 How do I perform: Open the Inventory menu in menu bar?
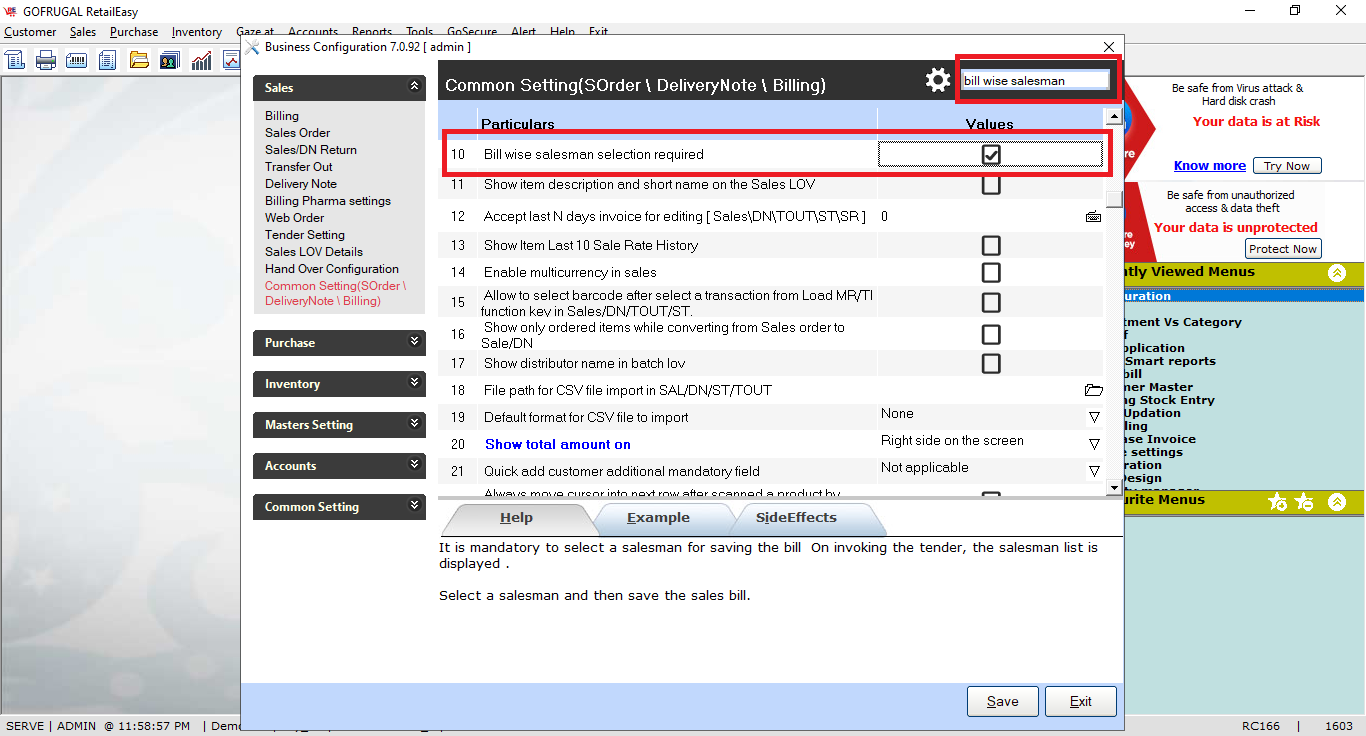tap(196, 32)
